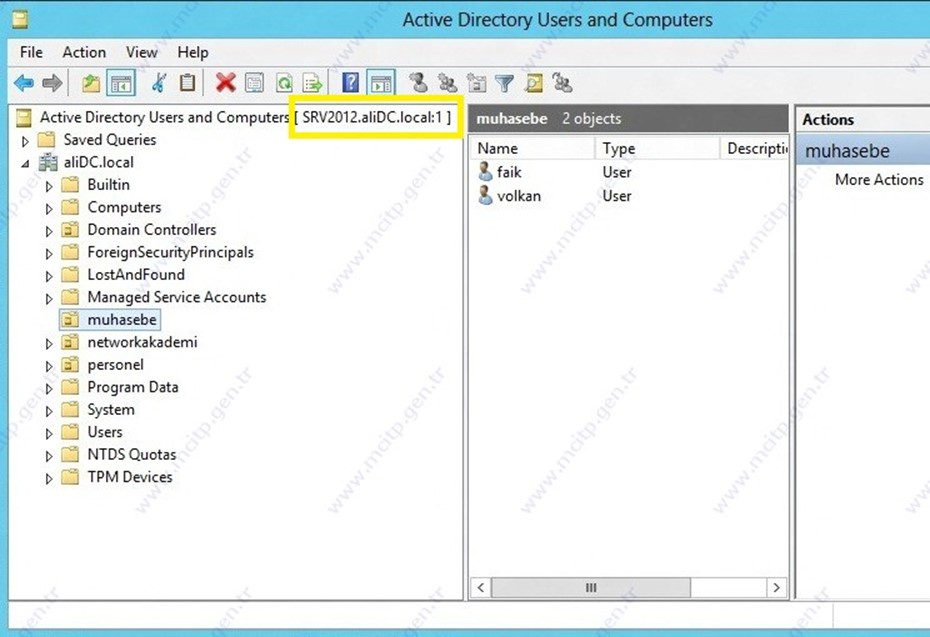Expand the Computers container

coord(49,209)
